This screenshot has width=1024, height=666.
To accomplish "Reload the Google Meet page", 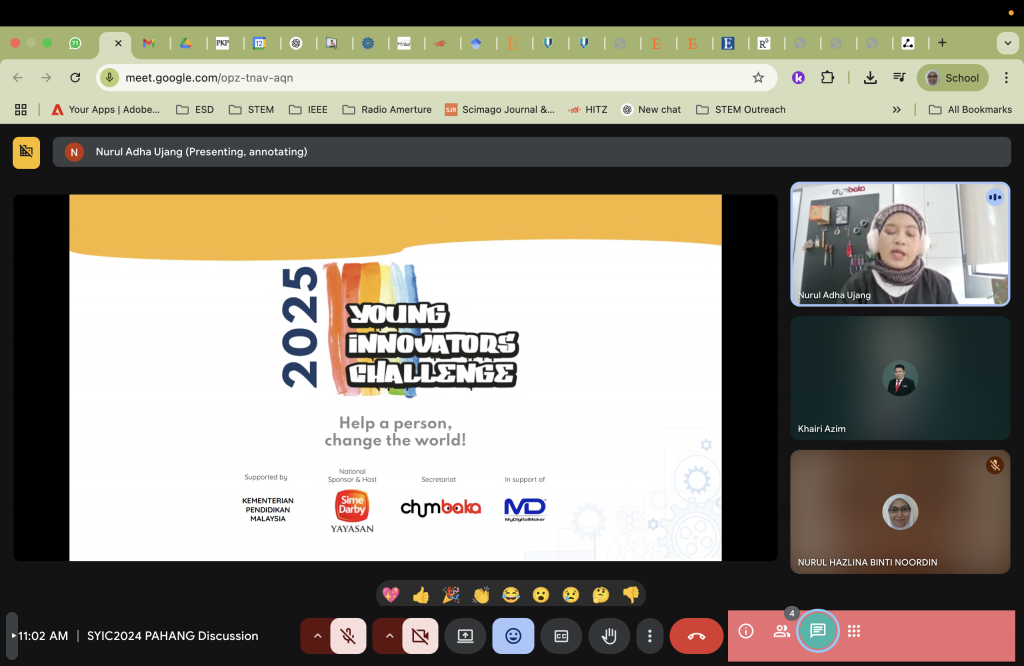I will tap(75, 78).
